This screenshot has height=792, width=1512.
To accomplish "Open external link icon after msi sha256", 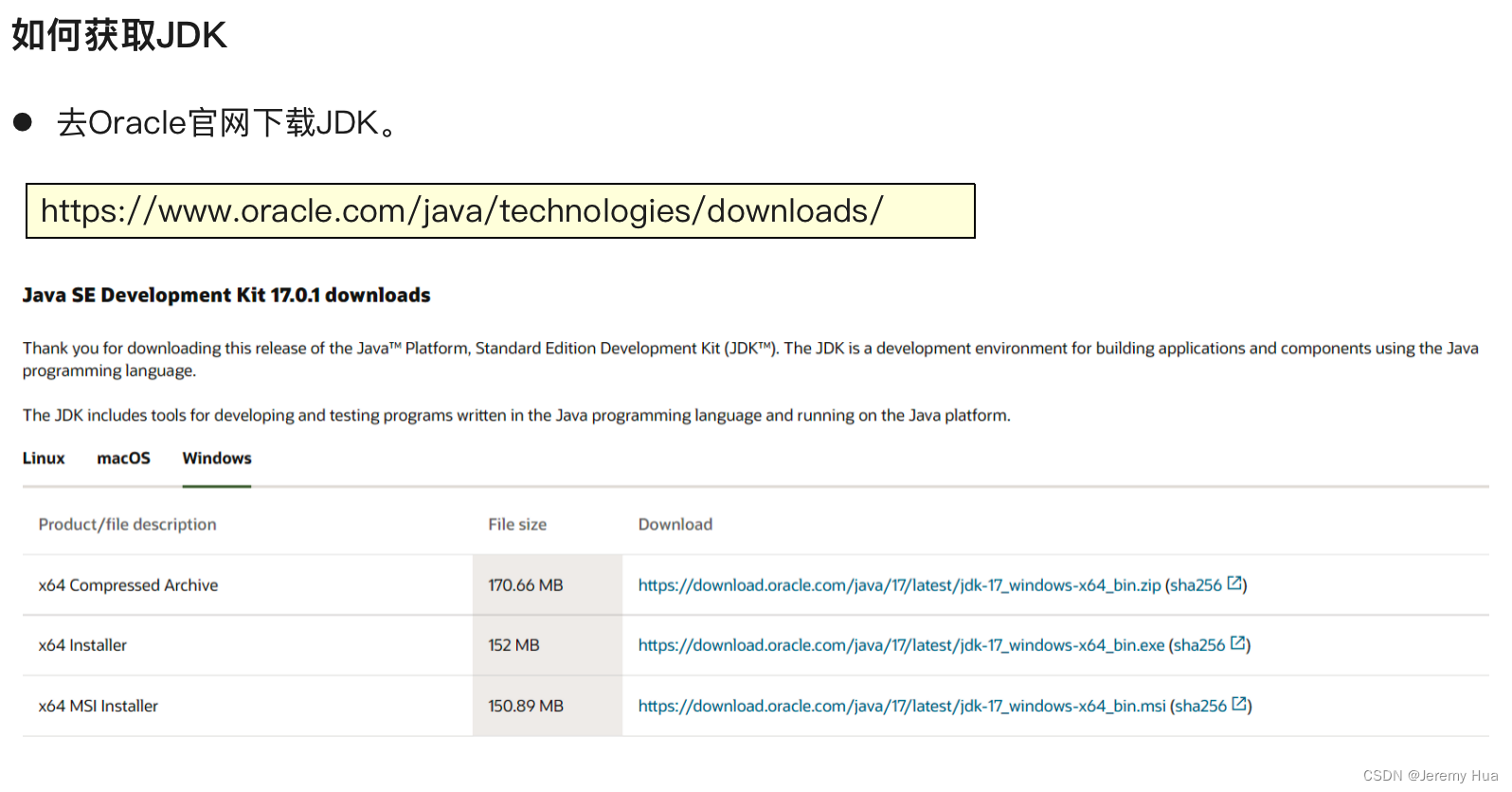I will coord(1239,704).
